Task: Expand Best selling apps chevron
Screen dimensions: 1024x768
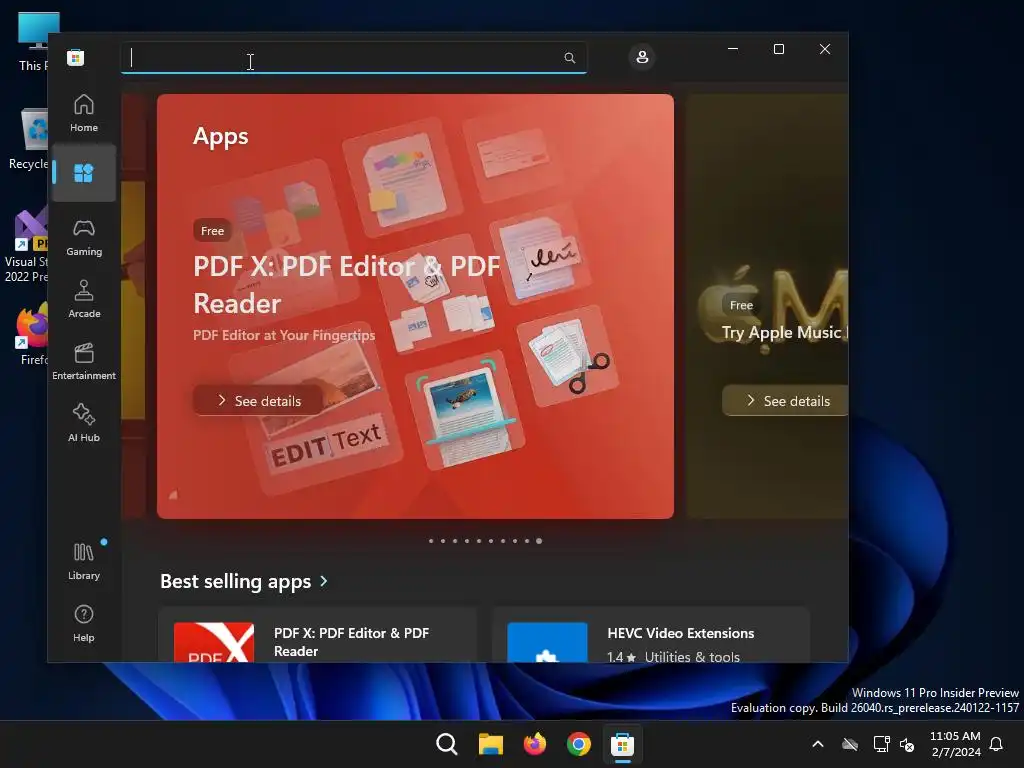Action: pyautogui.click(x=324, y=581)
